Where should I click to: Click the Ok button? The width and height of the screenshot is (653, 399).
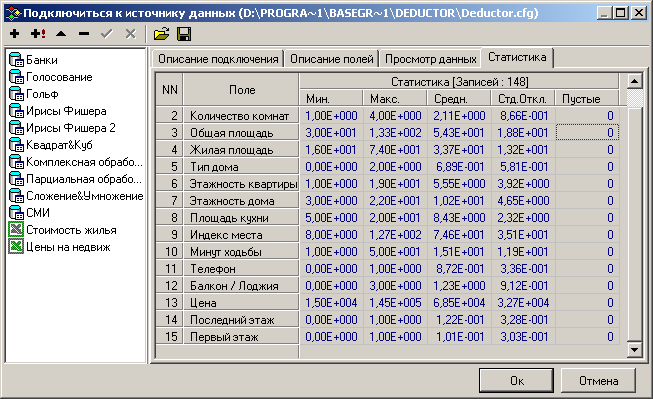pos(516,380)
